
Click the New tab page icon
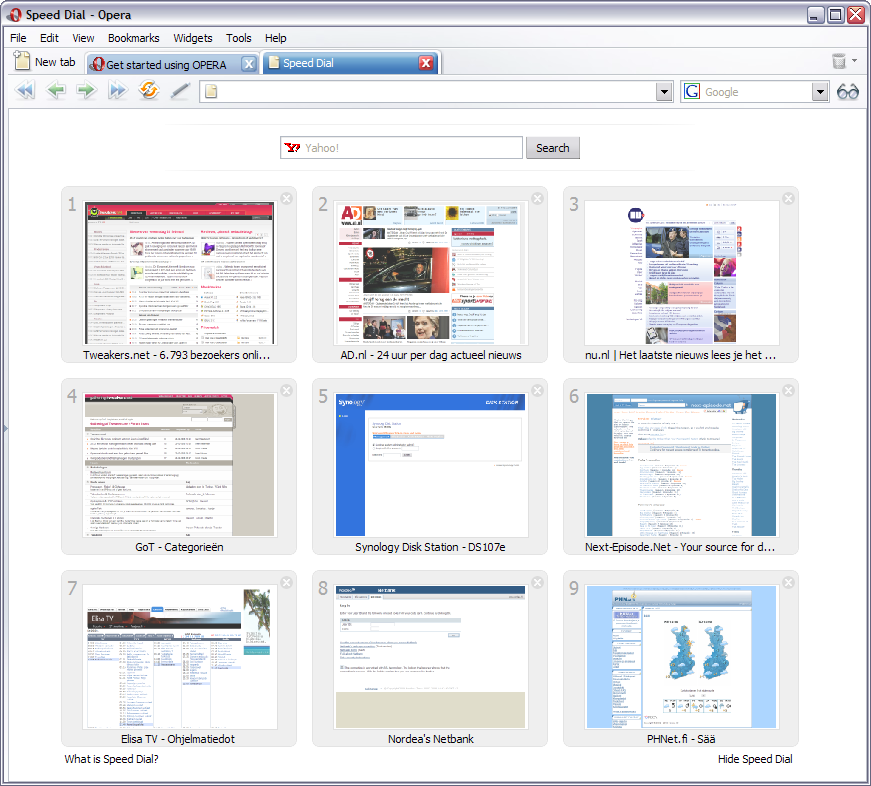tap(22, 61)
